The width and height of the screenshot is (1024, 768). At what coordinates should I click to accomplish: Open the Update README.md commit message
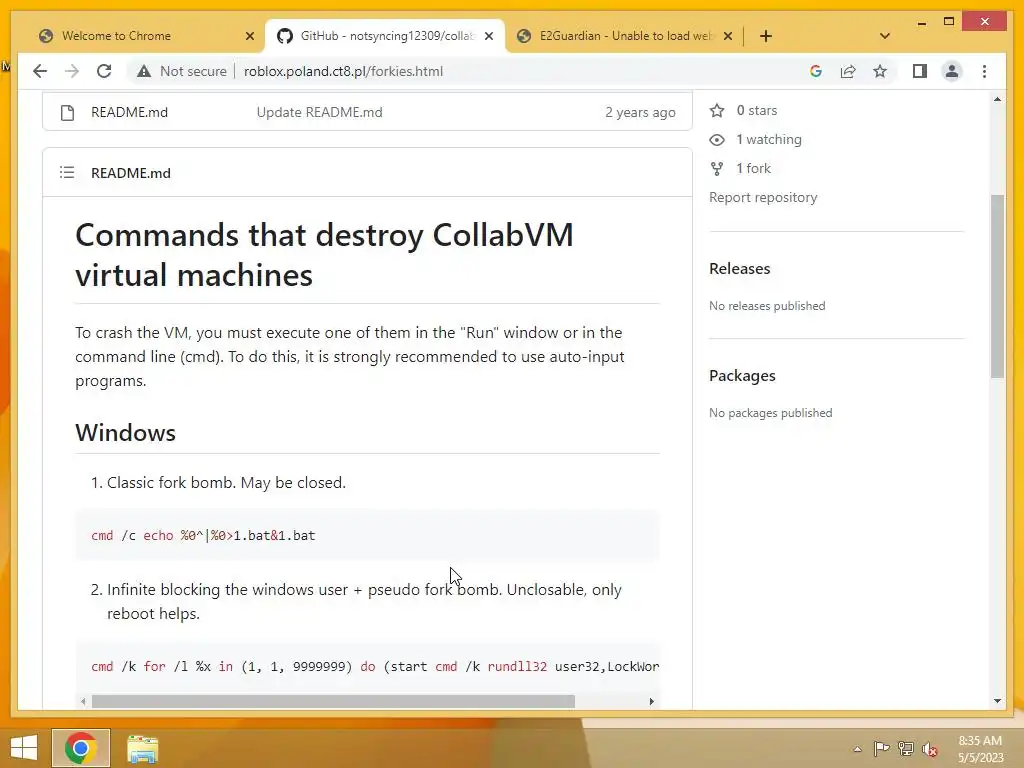click(319, 112)
